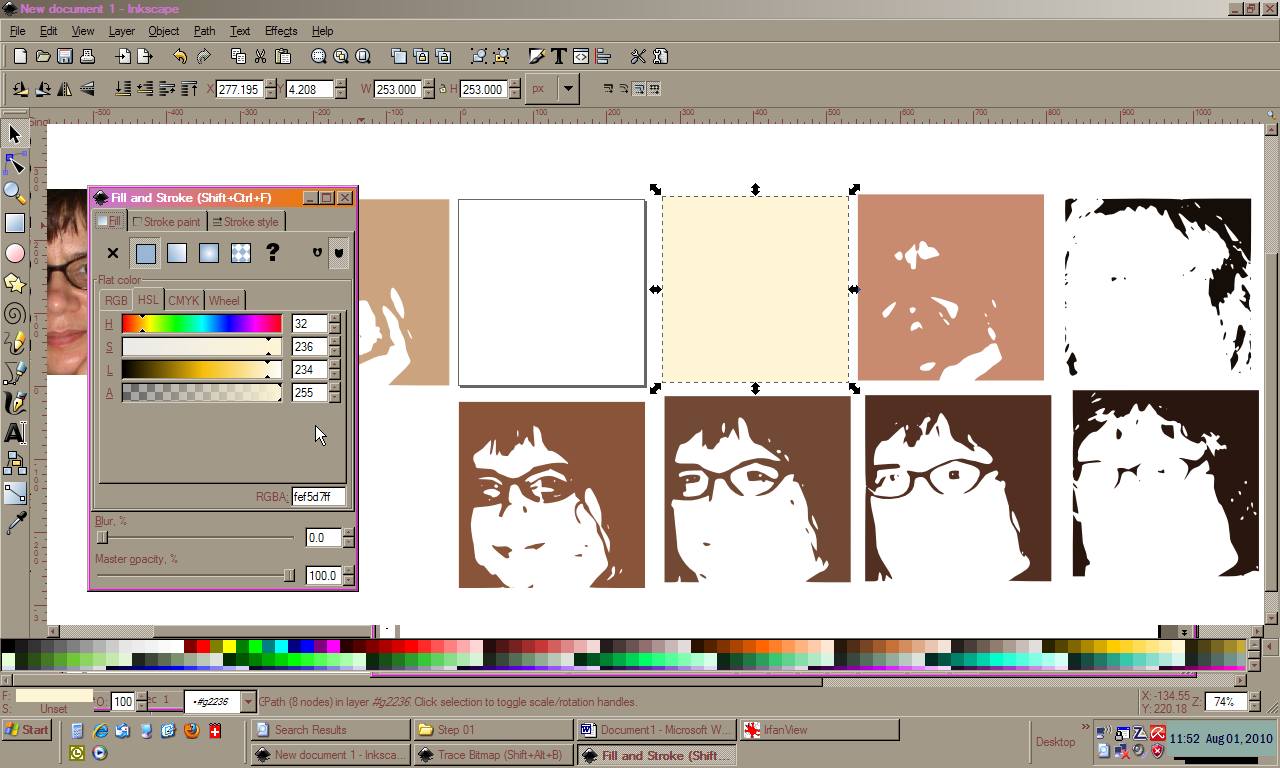
Task: Increase Blur value spinner
Action: pyautogui.click(x=348, y=532)
